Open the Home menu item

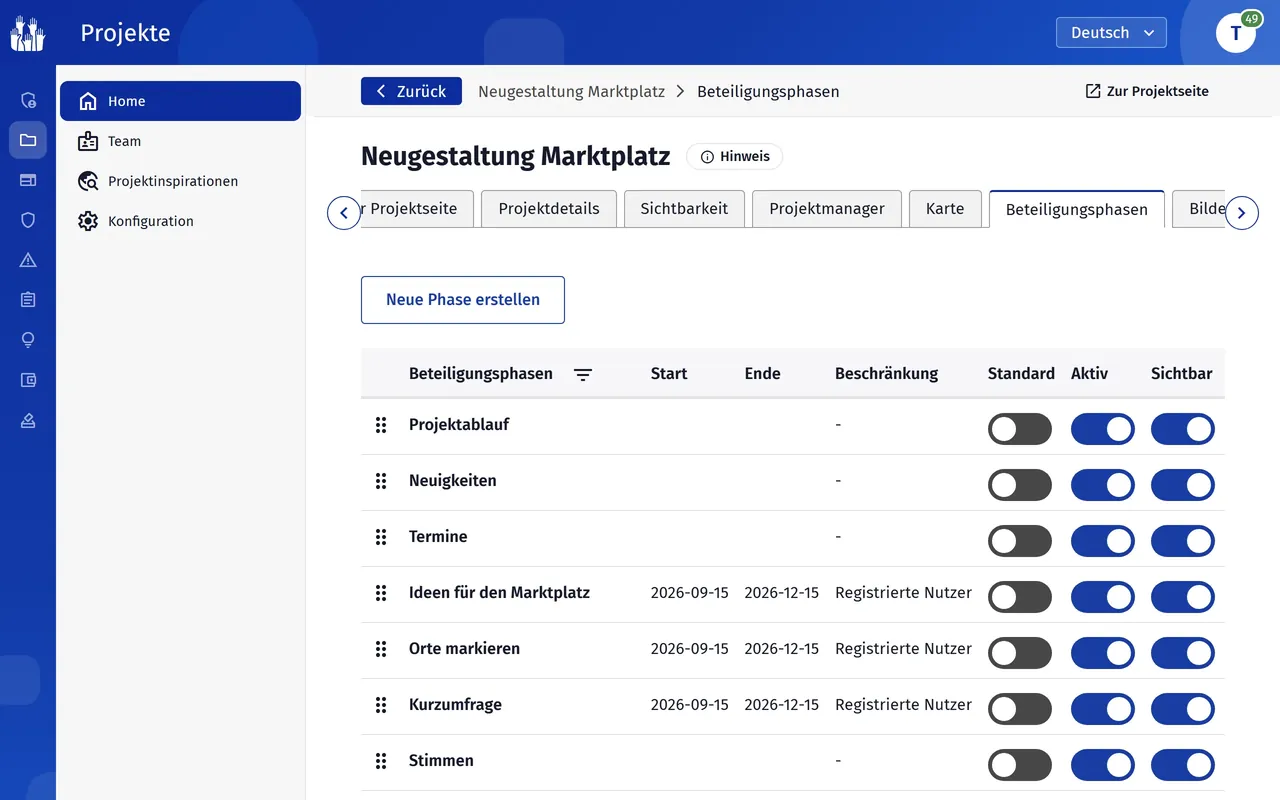pyautogui.click(x=180, y=101)
